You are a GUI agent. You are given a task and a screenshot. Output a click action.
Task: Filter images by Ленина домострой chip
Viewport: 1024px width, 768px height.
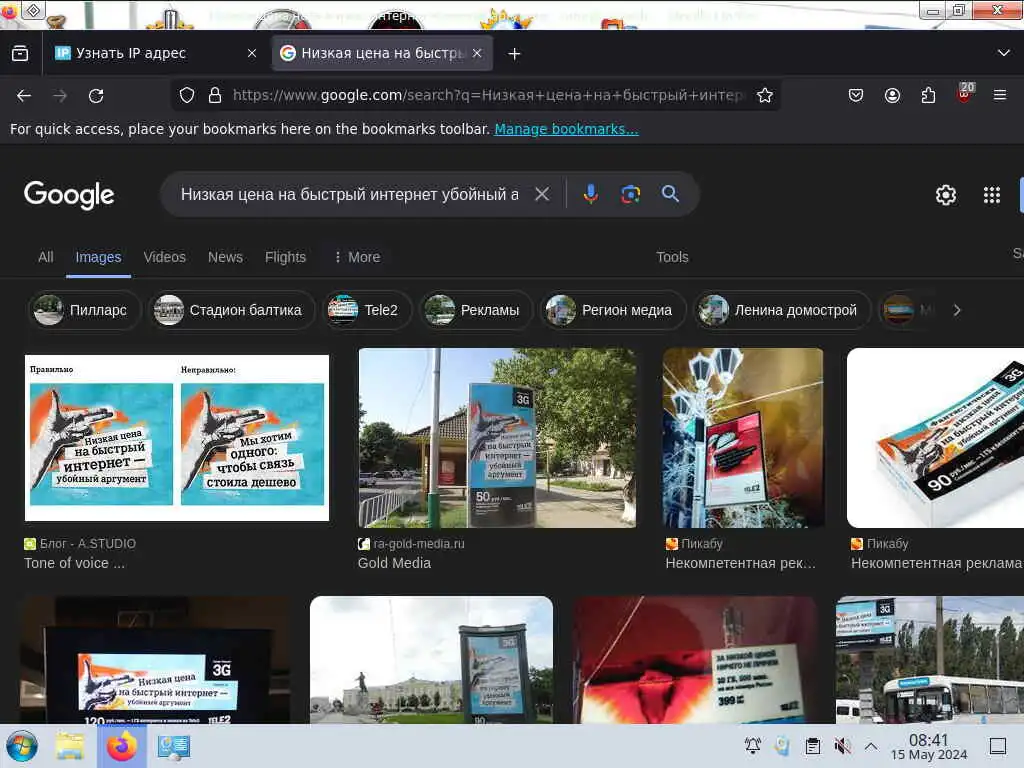782,310
